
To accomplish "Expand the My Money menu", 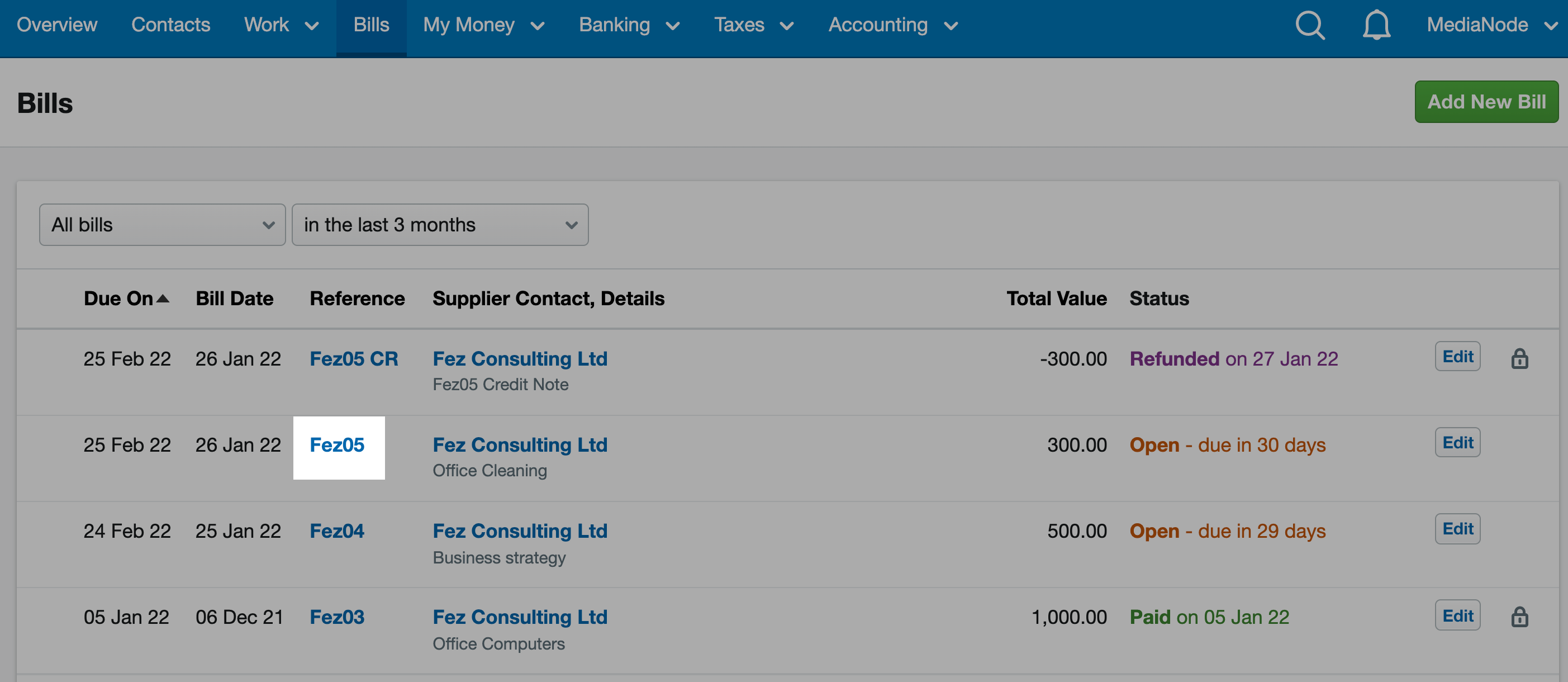I will [483, 25].
